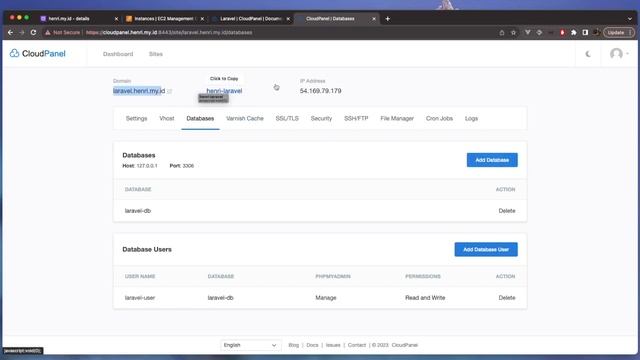640x360 pixels.
Task: Delete the laravel-user database user
Action: click(507, 298)
